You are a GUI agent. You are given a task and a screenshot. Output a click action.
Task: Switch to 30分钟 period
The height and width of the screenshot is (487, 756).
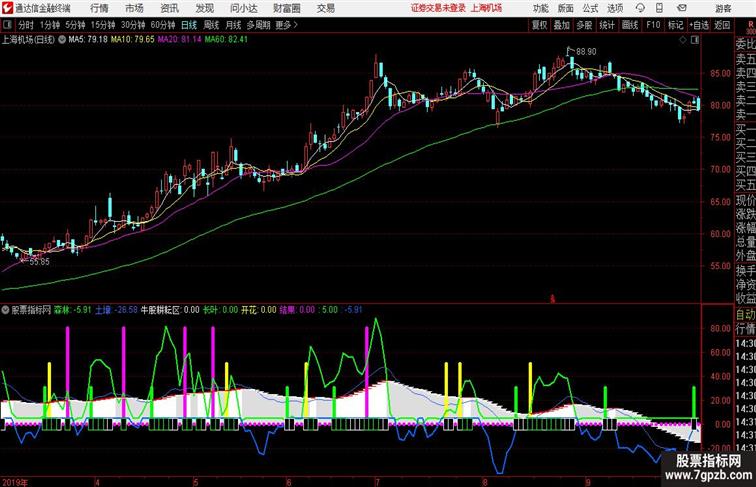(x=133, y=25)
